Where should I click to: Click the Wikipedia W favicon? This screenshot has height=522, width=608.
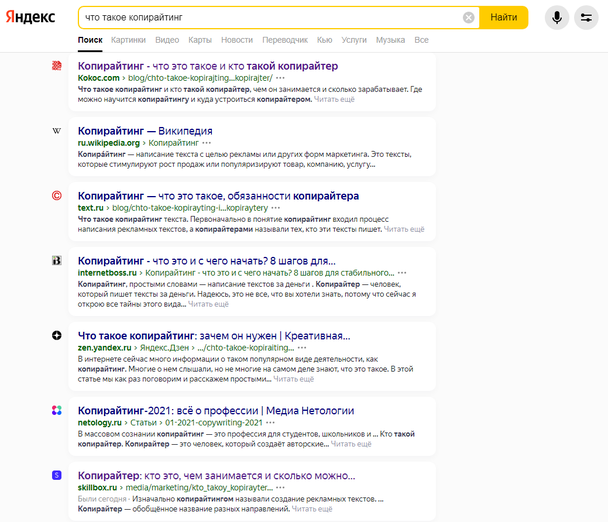pyautogui.click(x=57, y=131)
